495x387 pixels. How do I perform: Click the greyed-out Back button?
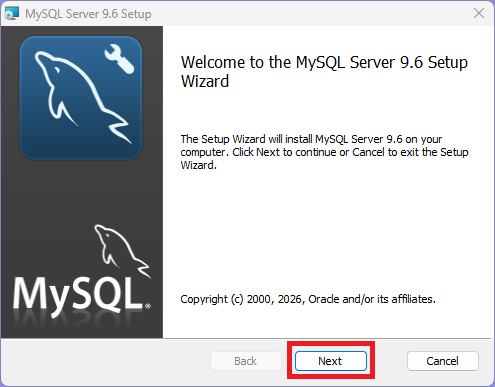(x=246, y=361)
